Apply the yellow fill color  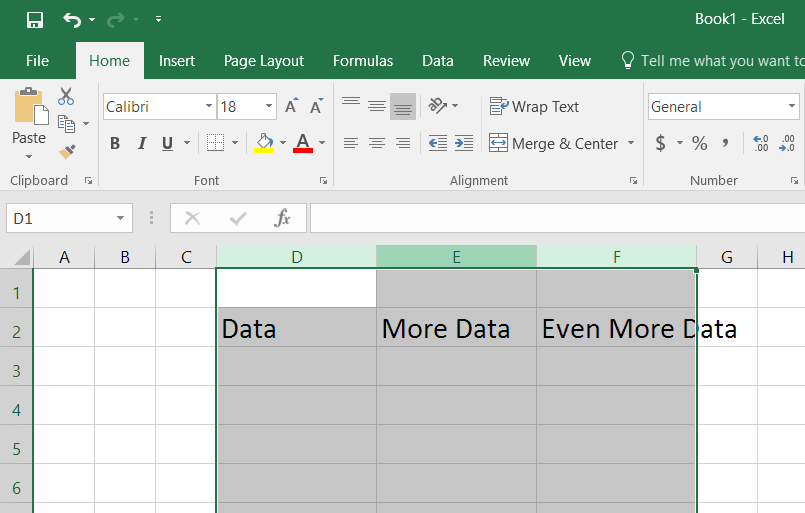(x=264, y=143)
